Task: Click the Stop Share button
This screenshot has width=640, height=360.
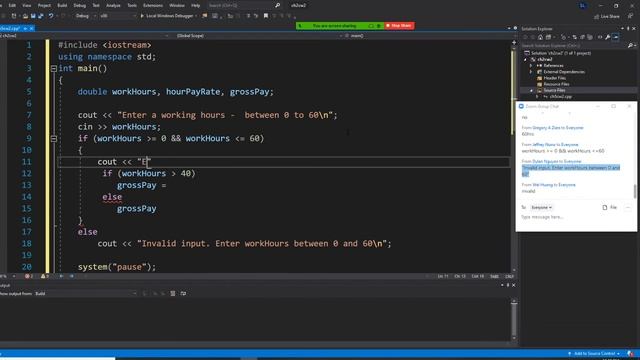Action: pos(399,26)
